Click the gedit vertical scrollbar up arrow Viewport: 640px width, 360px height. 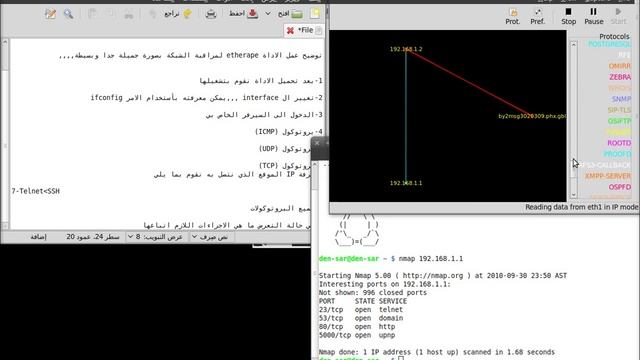pos(5,42)
